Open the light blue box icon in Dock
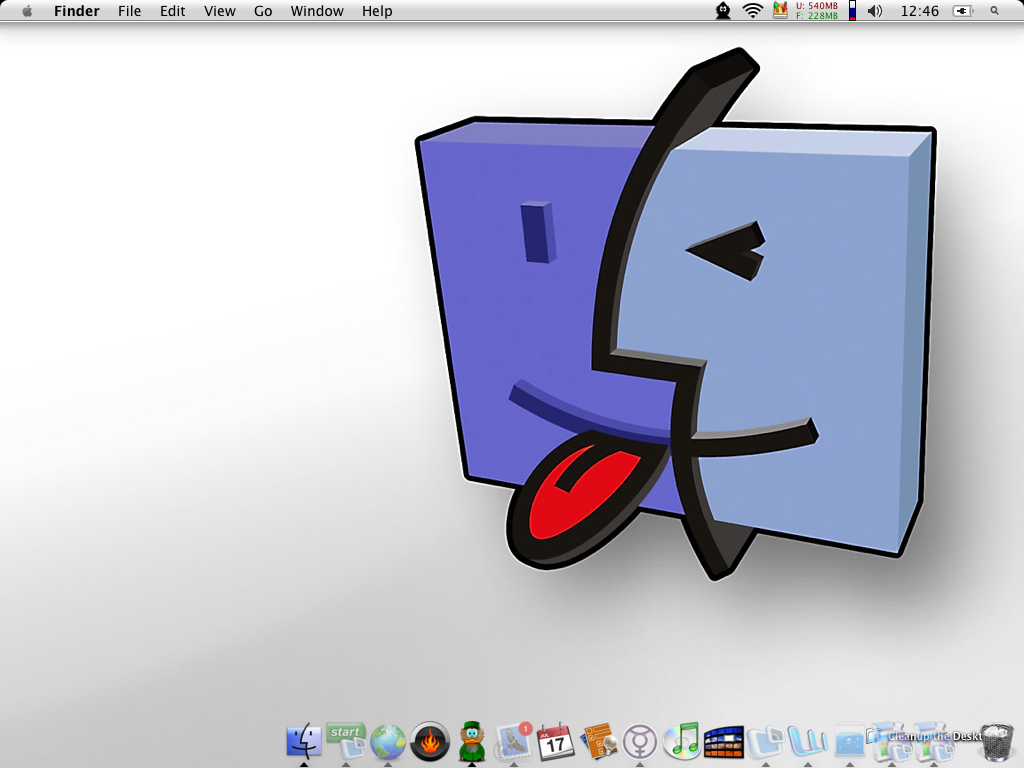The image size is (1024, 768). [x=850, y=742]
